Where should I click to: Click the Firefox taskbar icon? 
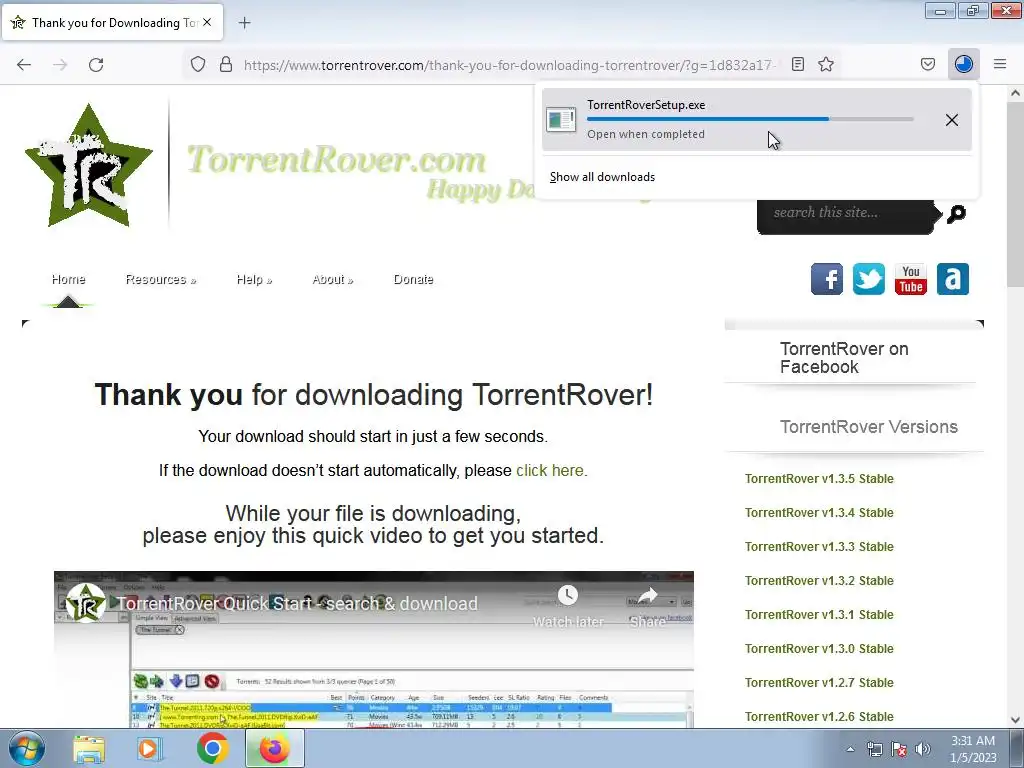(274, 748)
